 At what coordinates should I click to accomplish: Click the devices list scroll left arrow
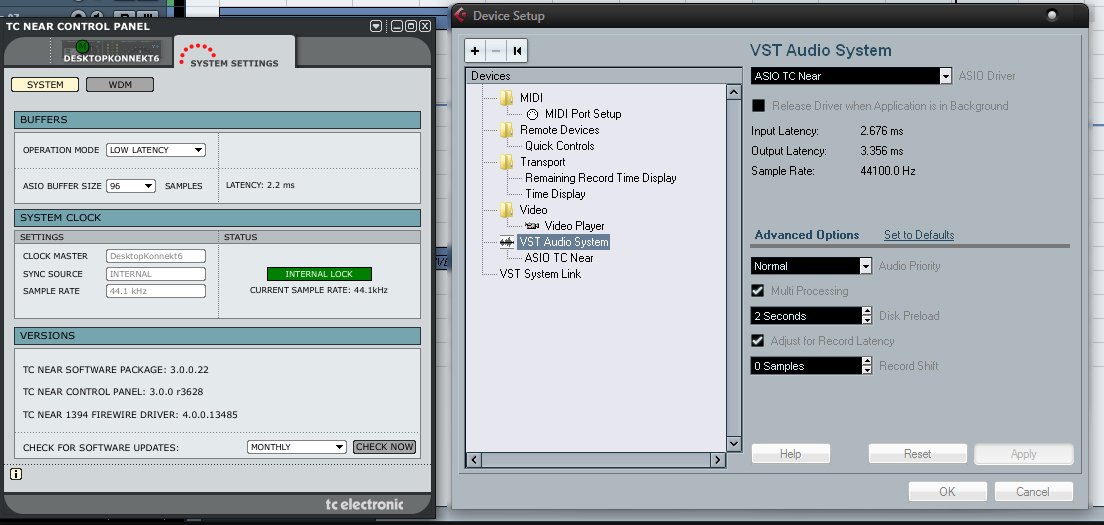[x=474, y=460]
